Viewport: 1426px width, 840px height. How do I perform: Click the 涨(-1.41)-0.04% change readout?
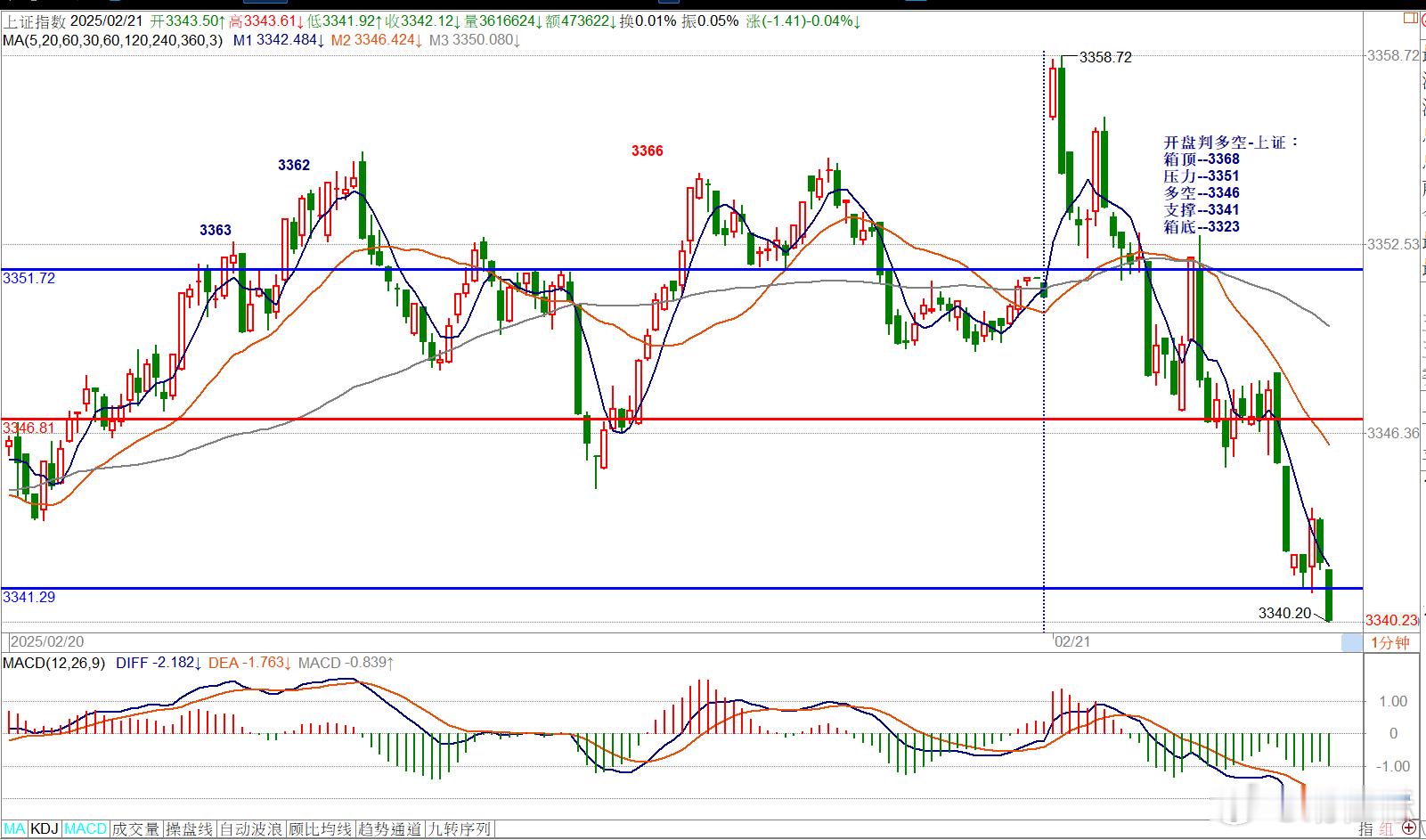point(805,20)
